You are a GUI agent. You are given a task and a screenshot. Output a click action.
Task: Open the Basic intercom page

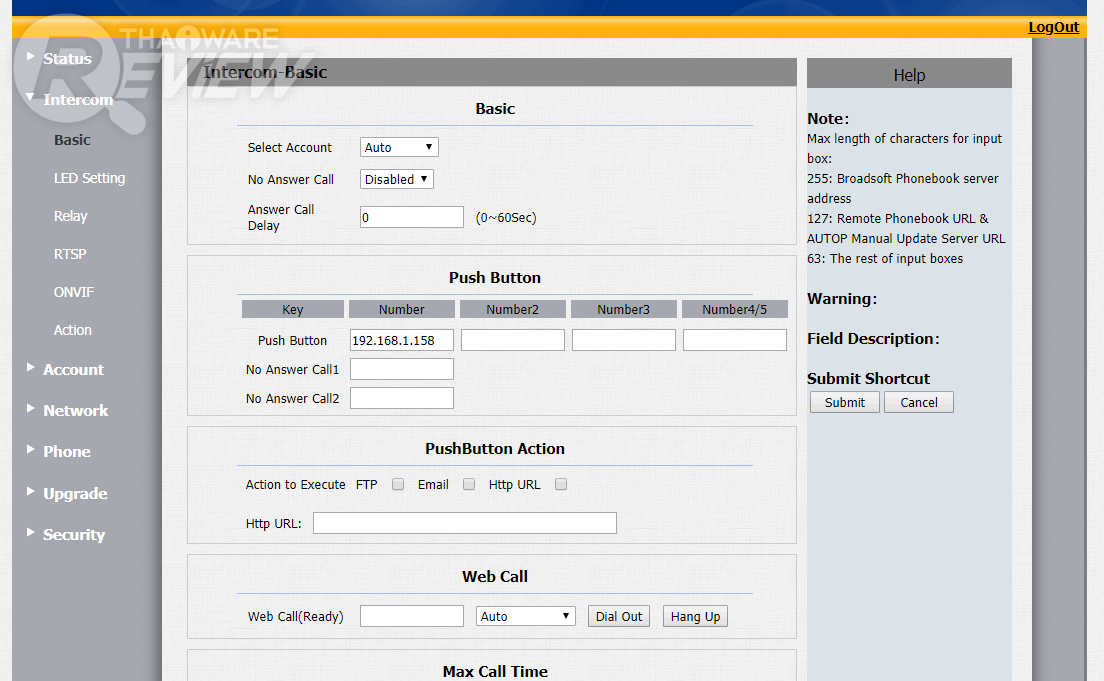pyautogui.click(x=72, y=140)
